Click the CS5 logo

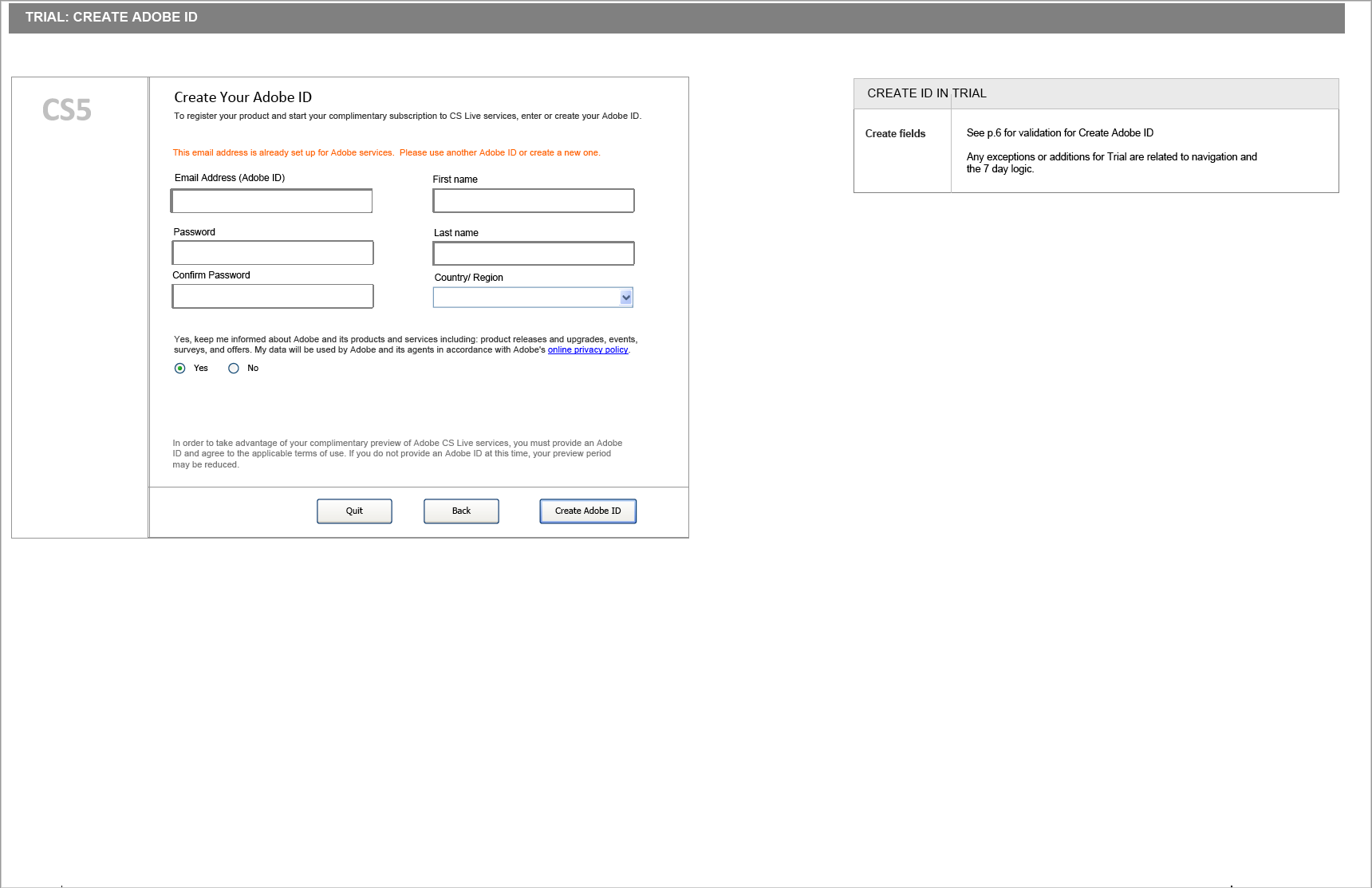(67, 110)
